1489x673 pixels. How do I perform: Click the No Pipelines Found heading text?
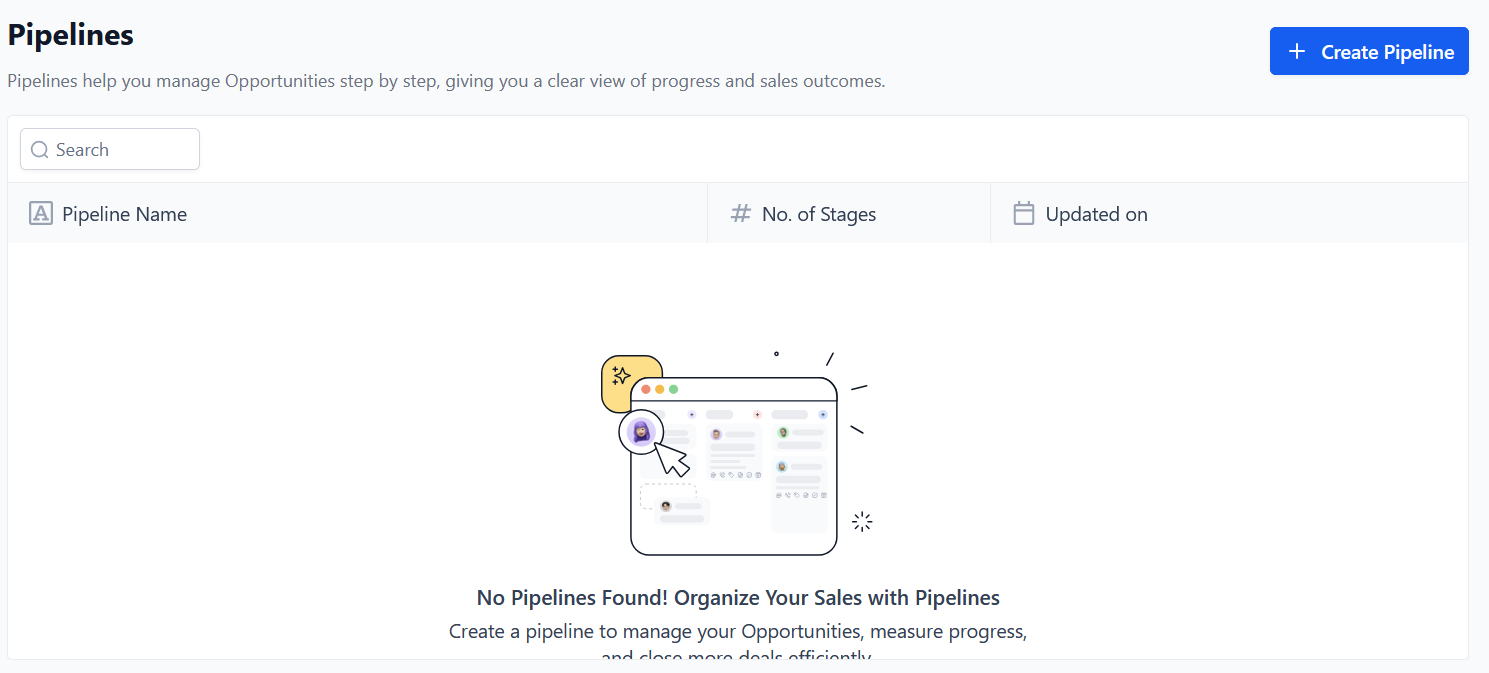(738, 598)
